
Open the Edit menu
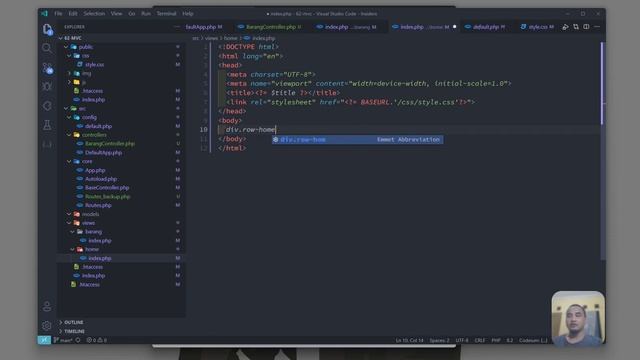coord(73,13)
